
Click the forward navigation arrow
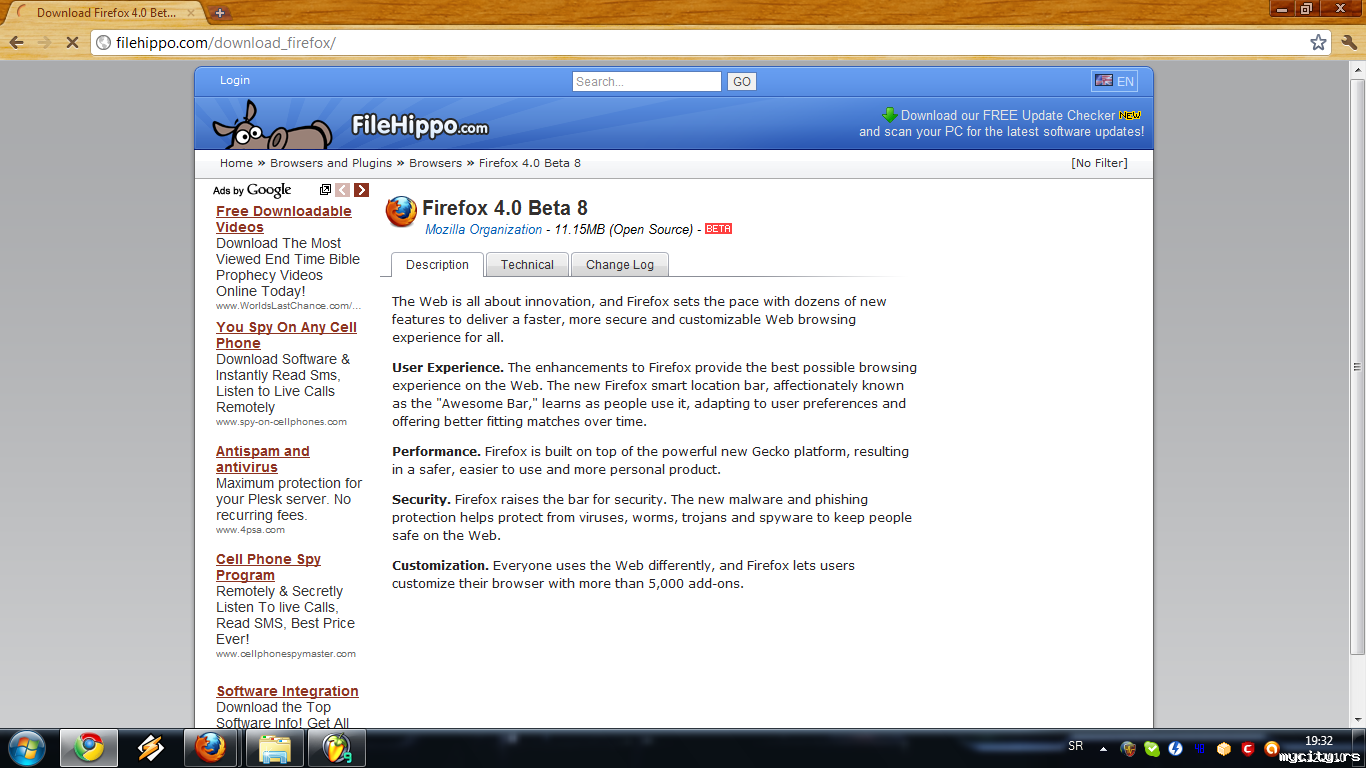point(43,43)
